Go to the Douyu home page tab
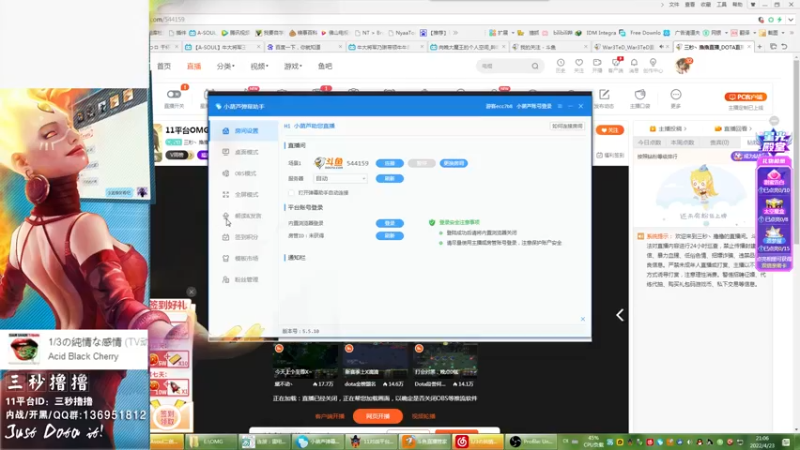The width and height of the screenshot is (800, 450). click(164, 66)
